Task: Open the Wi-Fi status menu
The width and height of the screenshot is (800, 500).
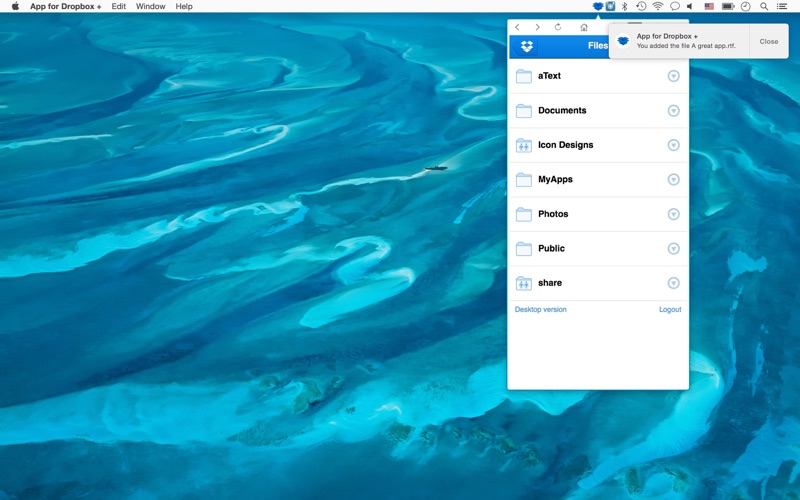Action: coord(657,7)
